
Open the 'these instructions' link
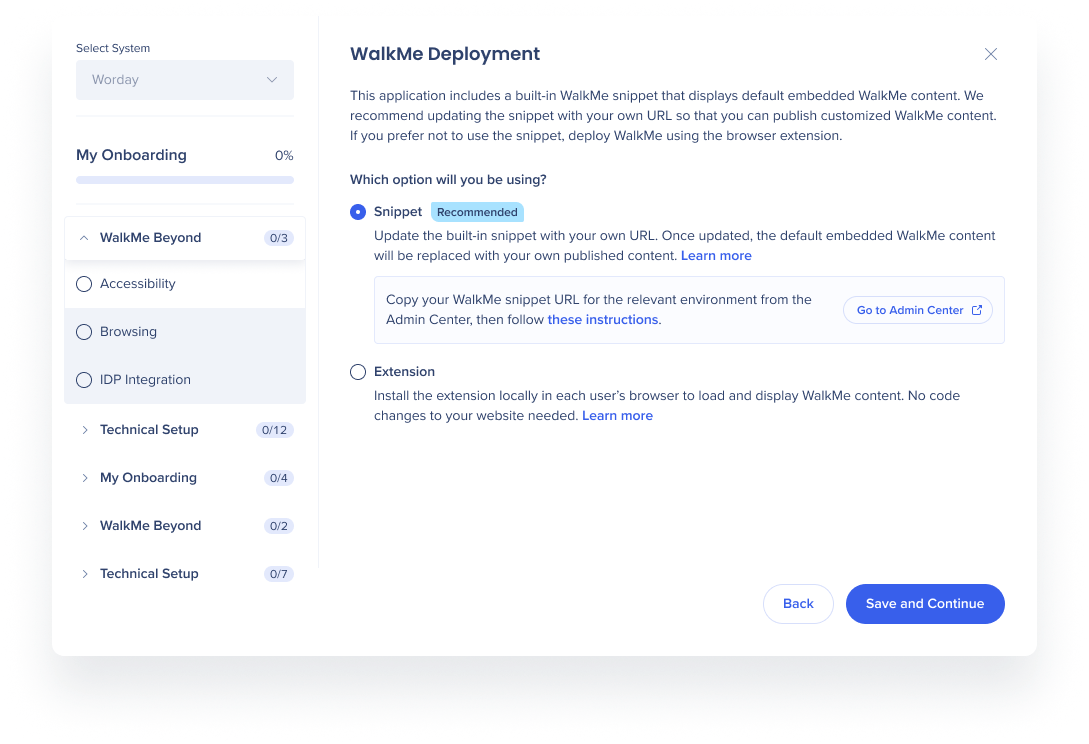[603, 320]
